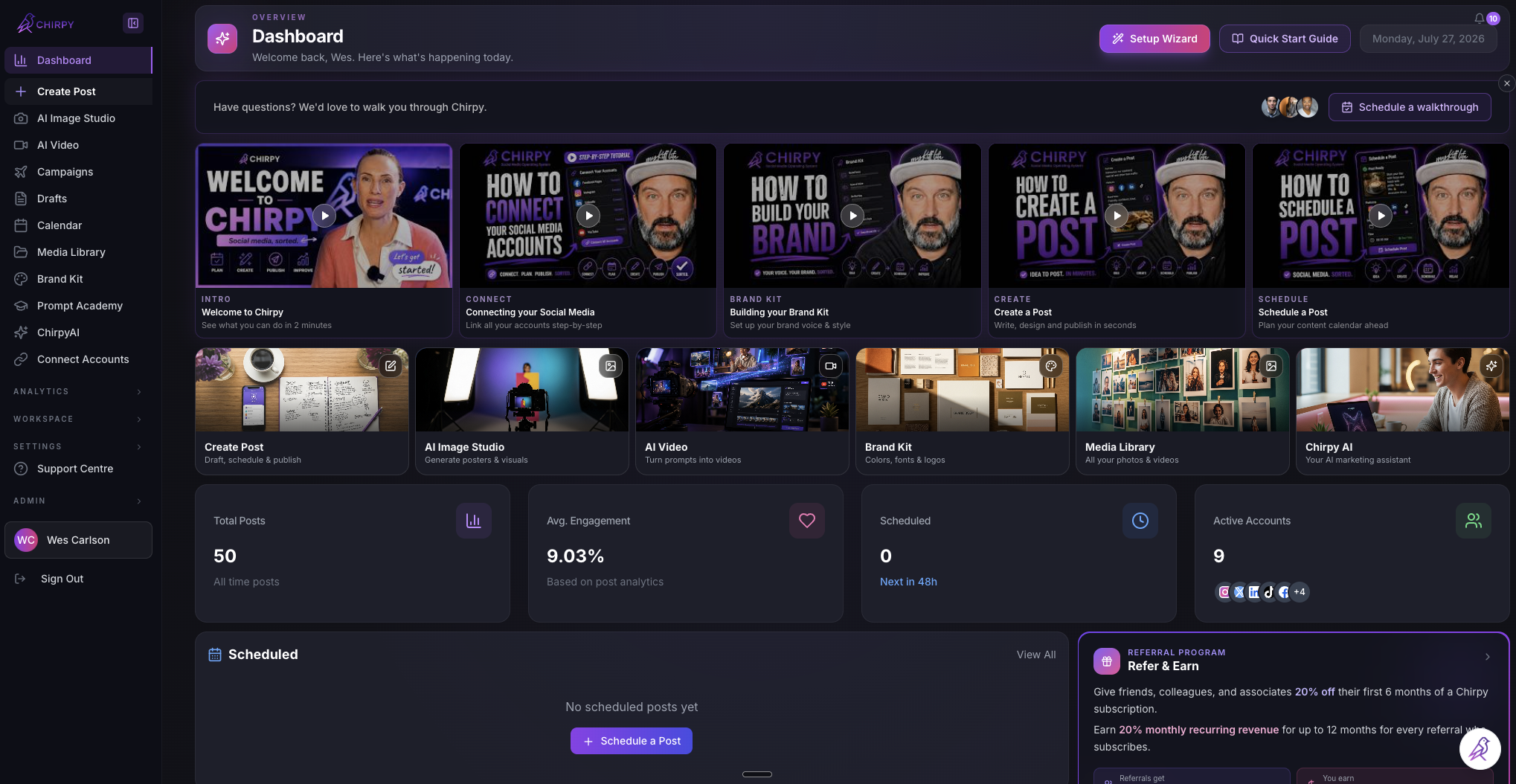
Task: Open the notifications bell
Action: 1480,19
